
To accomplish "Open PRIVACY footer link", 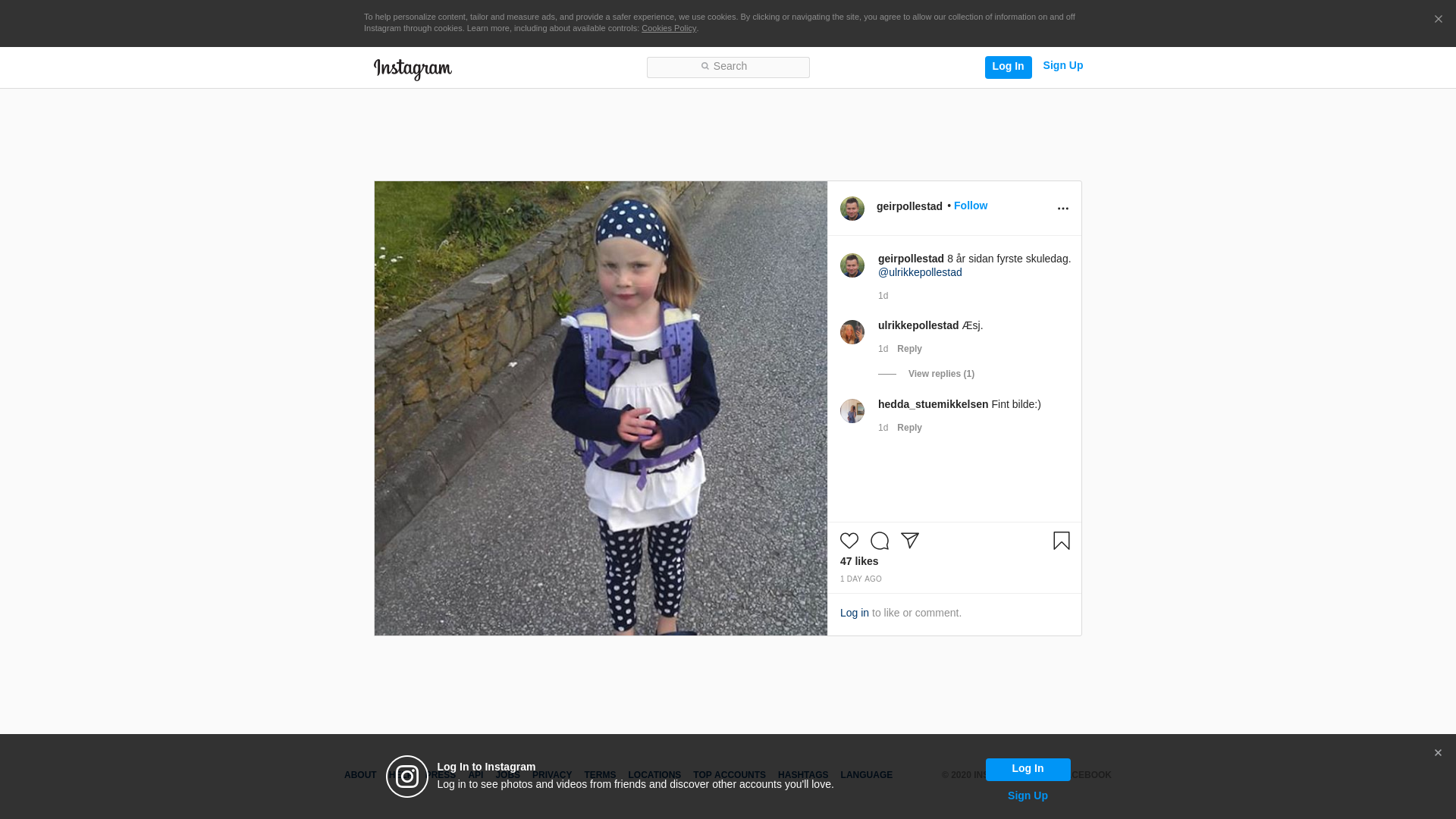I will (552, 775).
